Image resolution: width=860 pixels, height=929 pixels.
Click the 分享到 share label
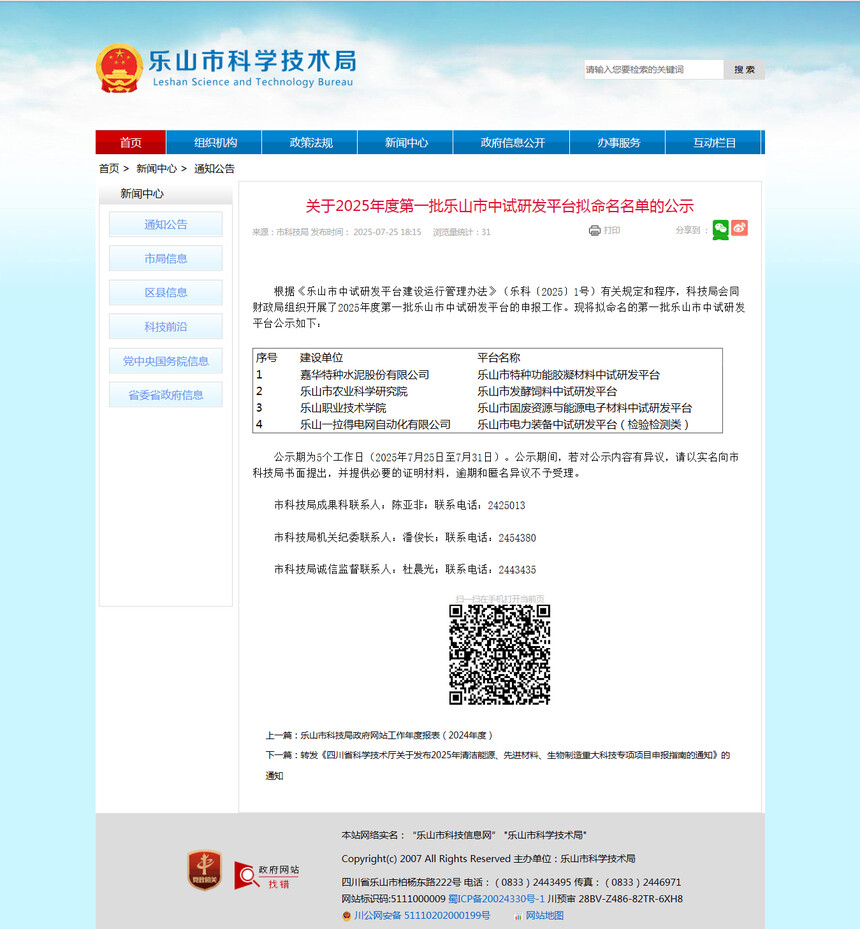[x=692, y=230]
